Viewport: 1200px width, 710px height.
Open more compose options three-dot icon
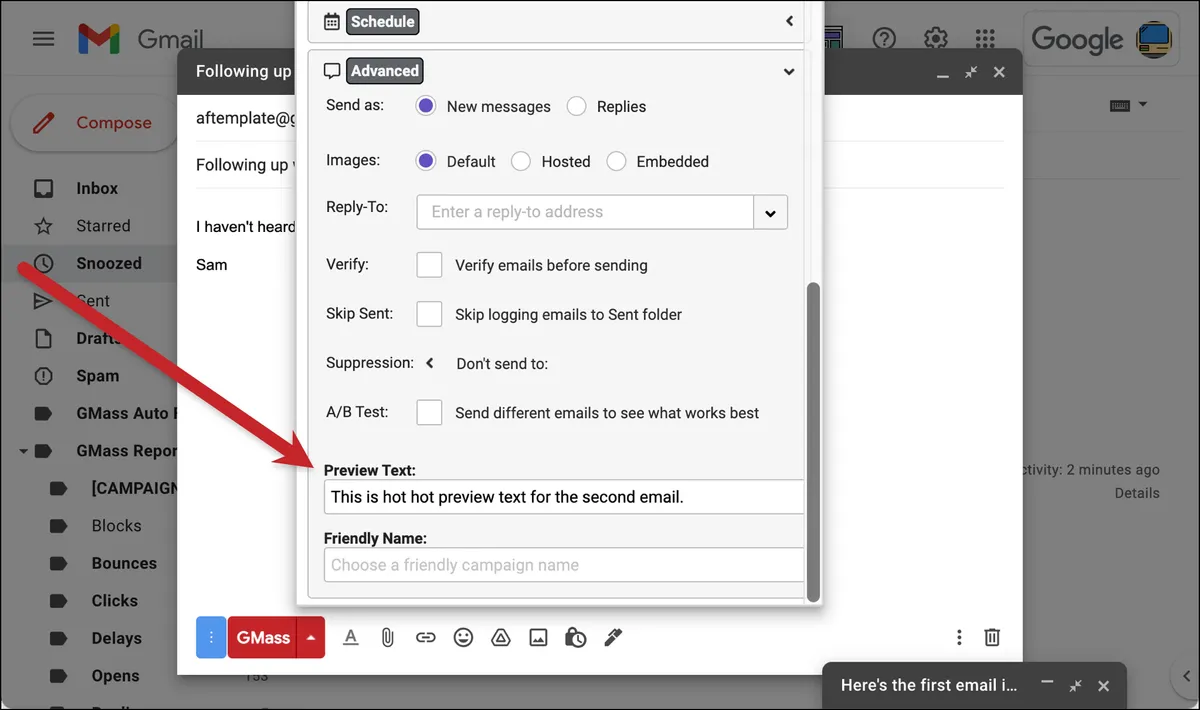point(959,637)
